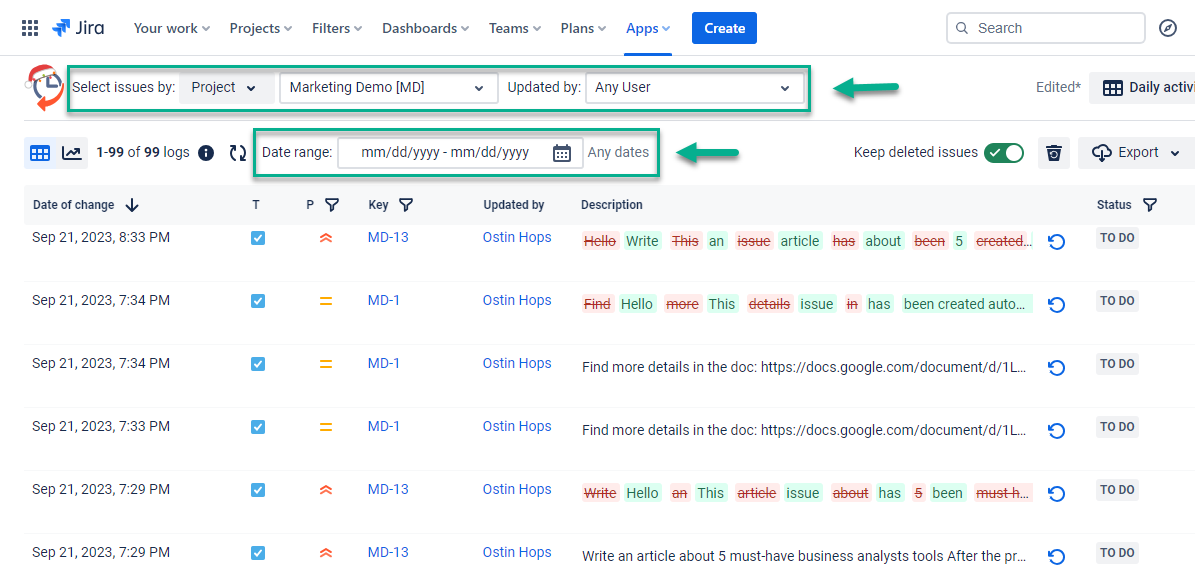Filter by Status column funnel icon
1195x577 pixels.
1150,205
